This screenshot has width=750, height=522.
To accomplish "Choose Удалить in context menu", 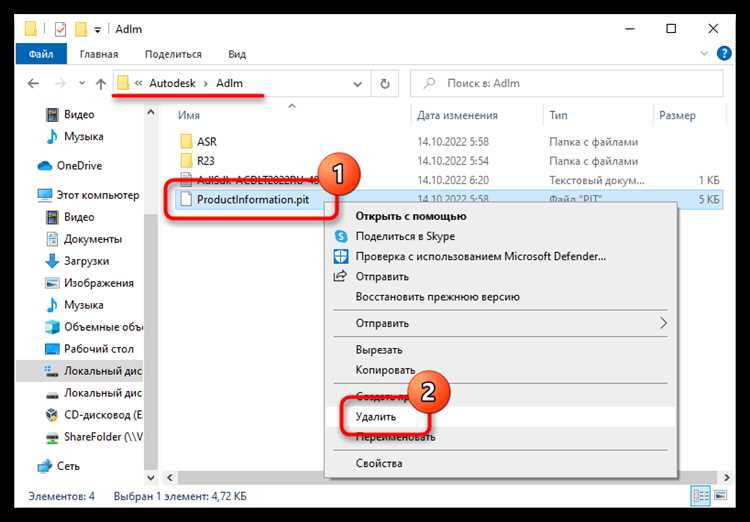I will point(376,417).
